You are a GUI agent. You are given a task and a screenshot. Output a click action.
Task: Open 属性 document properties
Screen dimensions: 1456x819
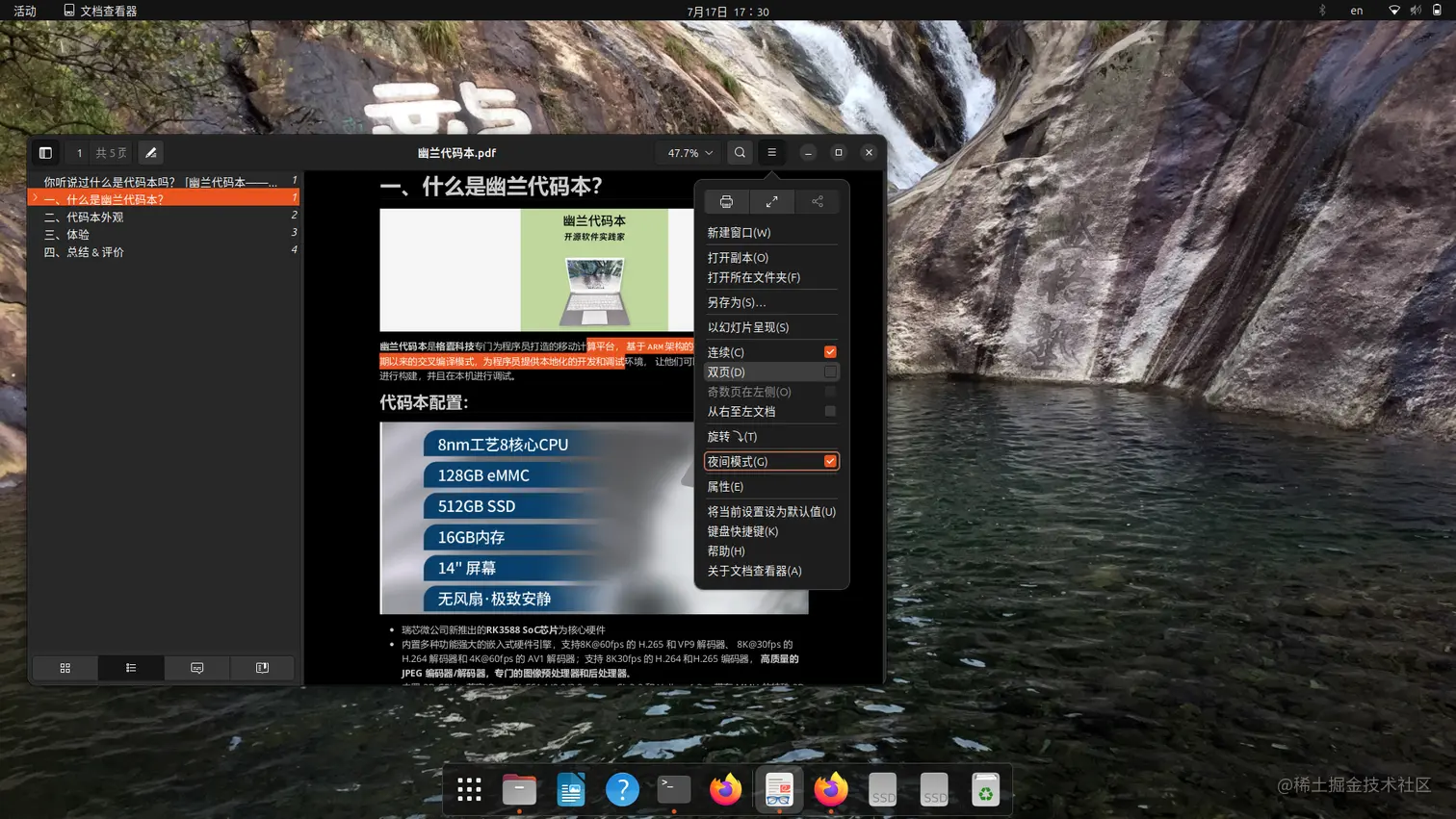click(x=725, y=486)
